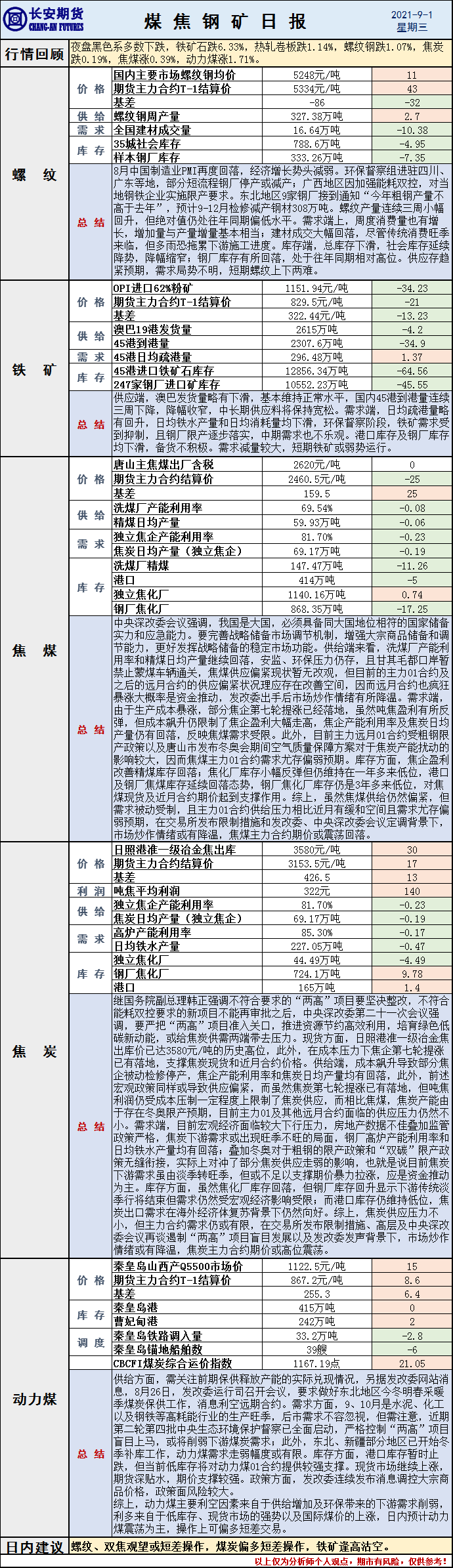Click the 焦煤 section label
Screen dimensions: 453x1568
(x=35, y=650)
